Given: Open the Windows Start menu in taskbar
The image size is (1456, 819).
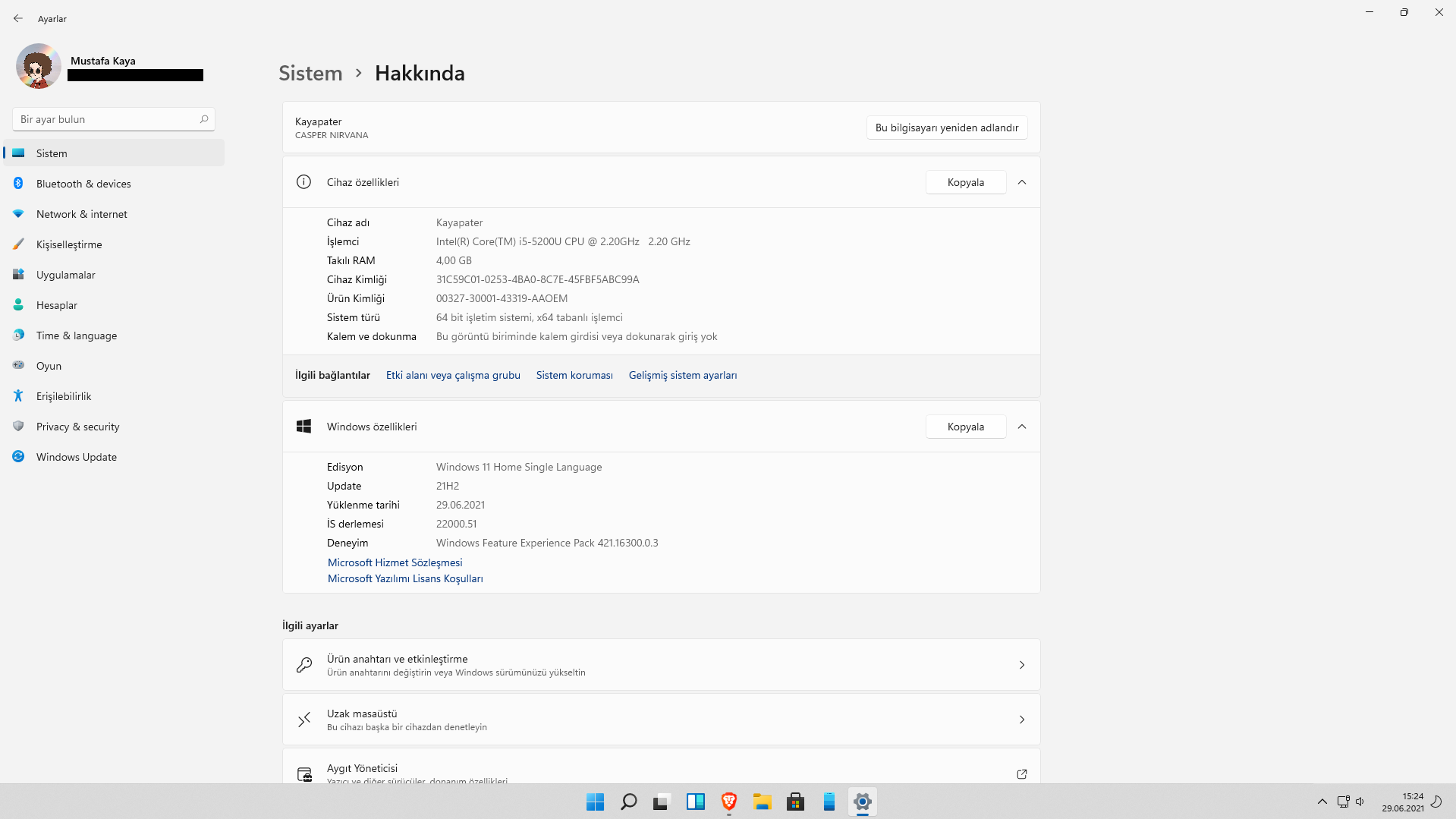Looking at the screenshot, I should pyautogui.click(x=595, y=802).
